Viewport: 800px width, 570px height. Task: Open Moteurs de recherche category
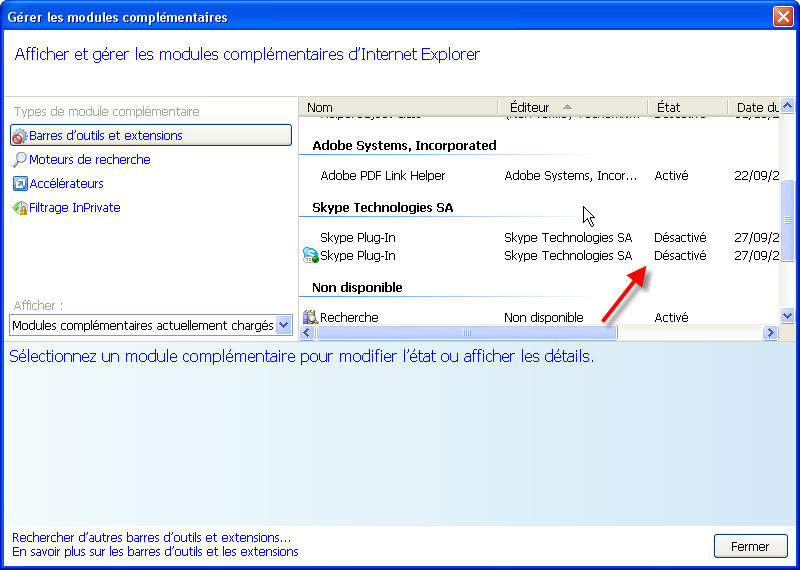pyautogui.click(x=89, y=160)
